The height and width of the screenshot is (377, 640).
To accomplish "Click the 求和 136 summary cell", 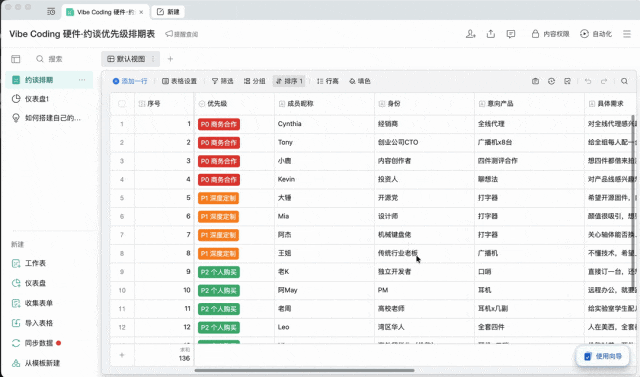I will click(164, 355).
